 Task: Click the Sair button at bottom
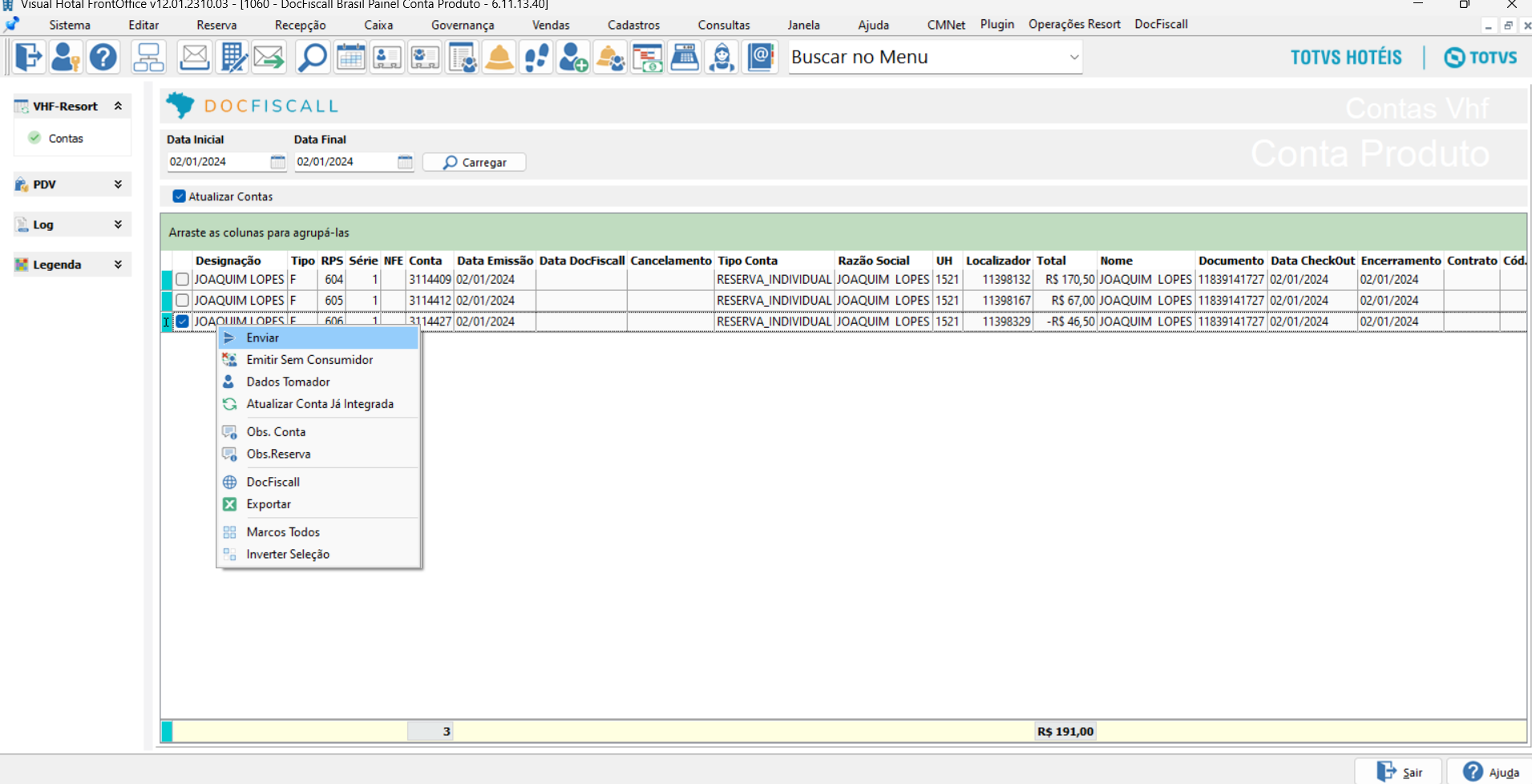click(1399, 772)
